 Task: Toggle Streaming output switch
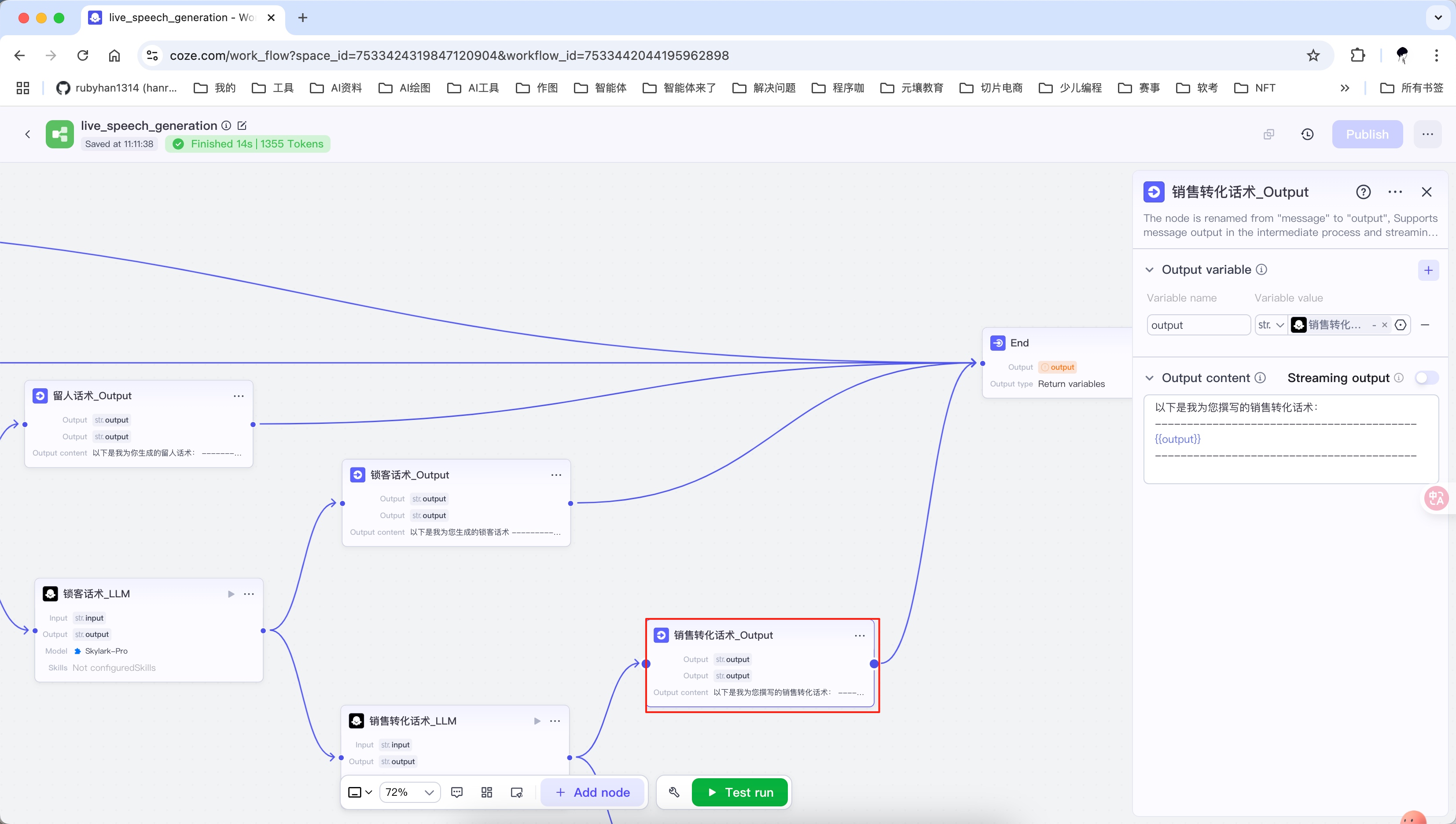coord(1426,378)
